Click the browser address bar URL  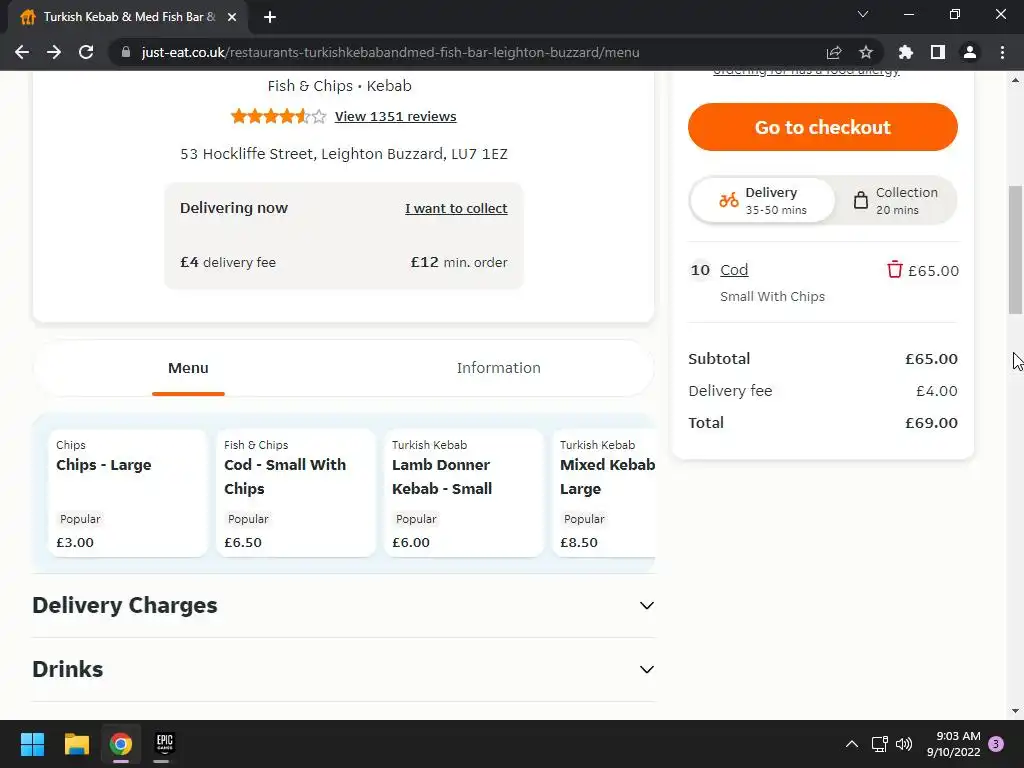tap(390, 52)
